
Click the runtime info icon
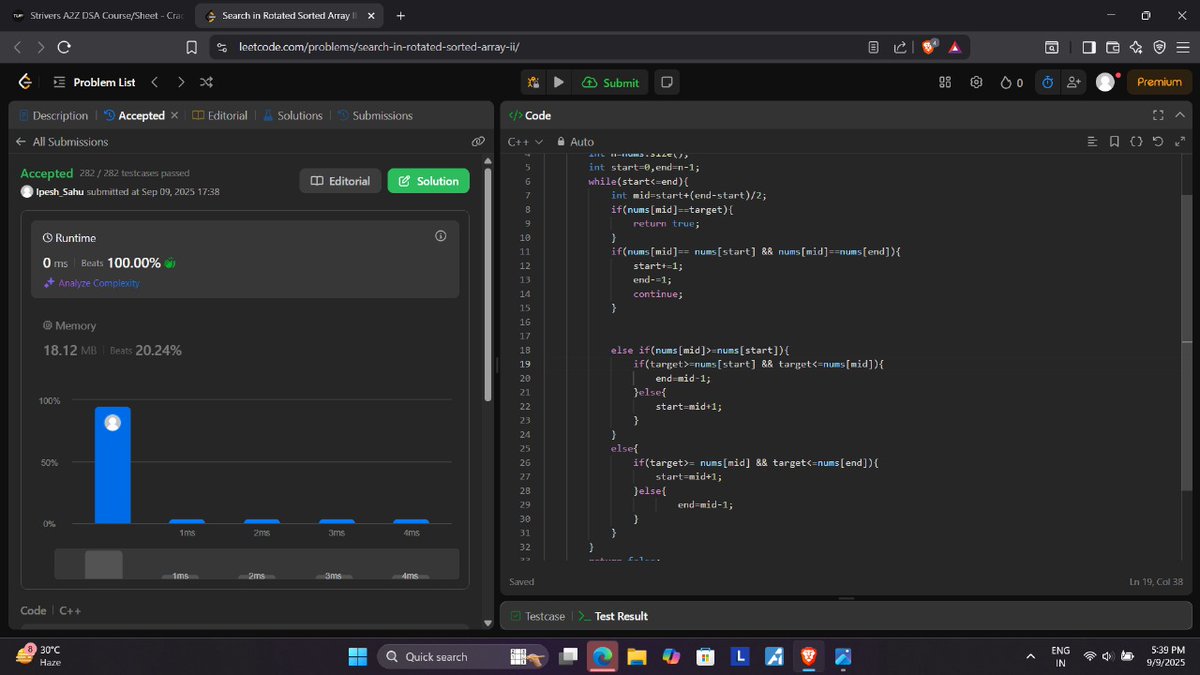pos(441,236)
